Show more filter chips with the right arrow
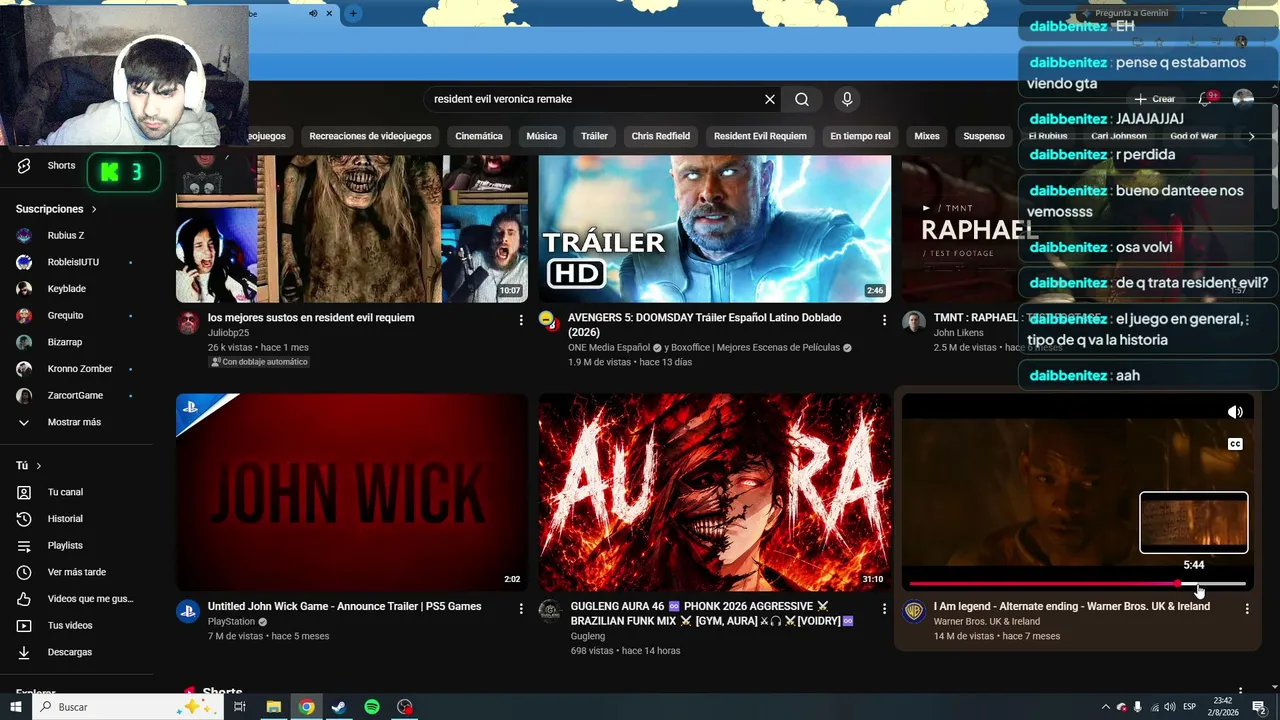This screenshot has width=1280, height=720. [1251, 136]
